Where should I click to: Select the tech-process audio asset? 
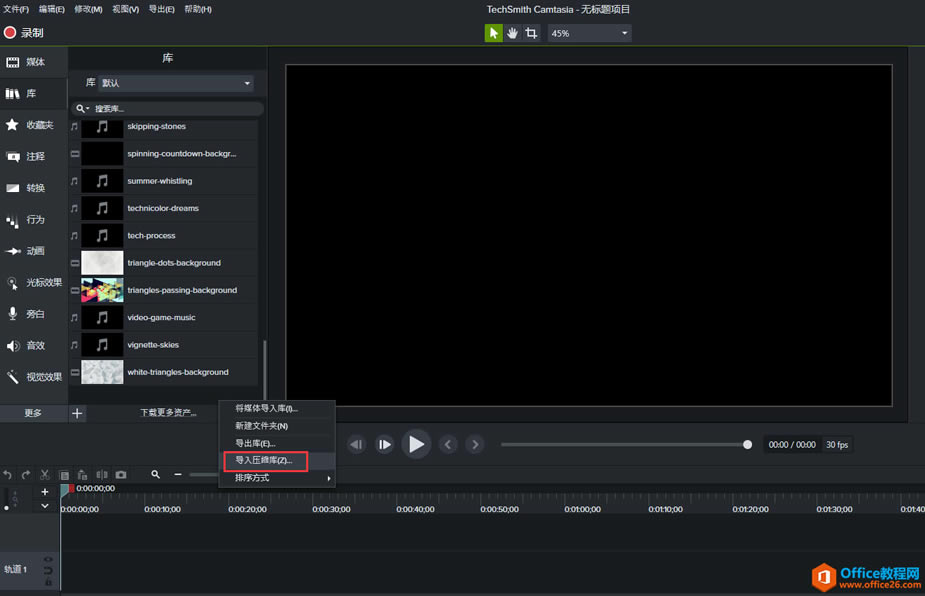point(164,235)
